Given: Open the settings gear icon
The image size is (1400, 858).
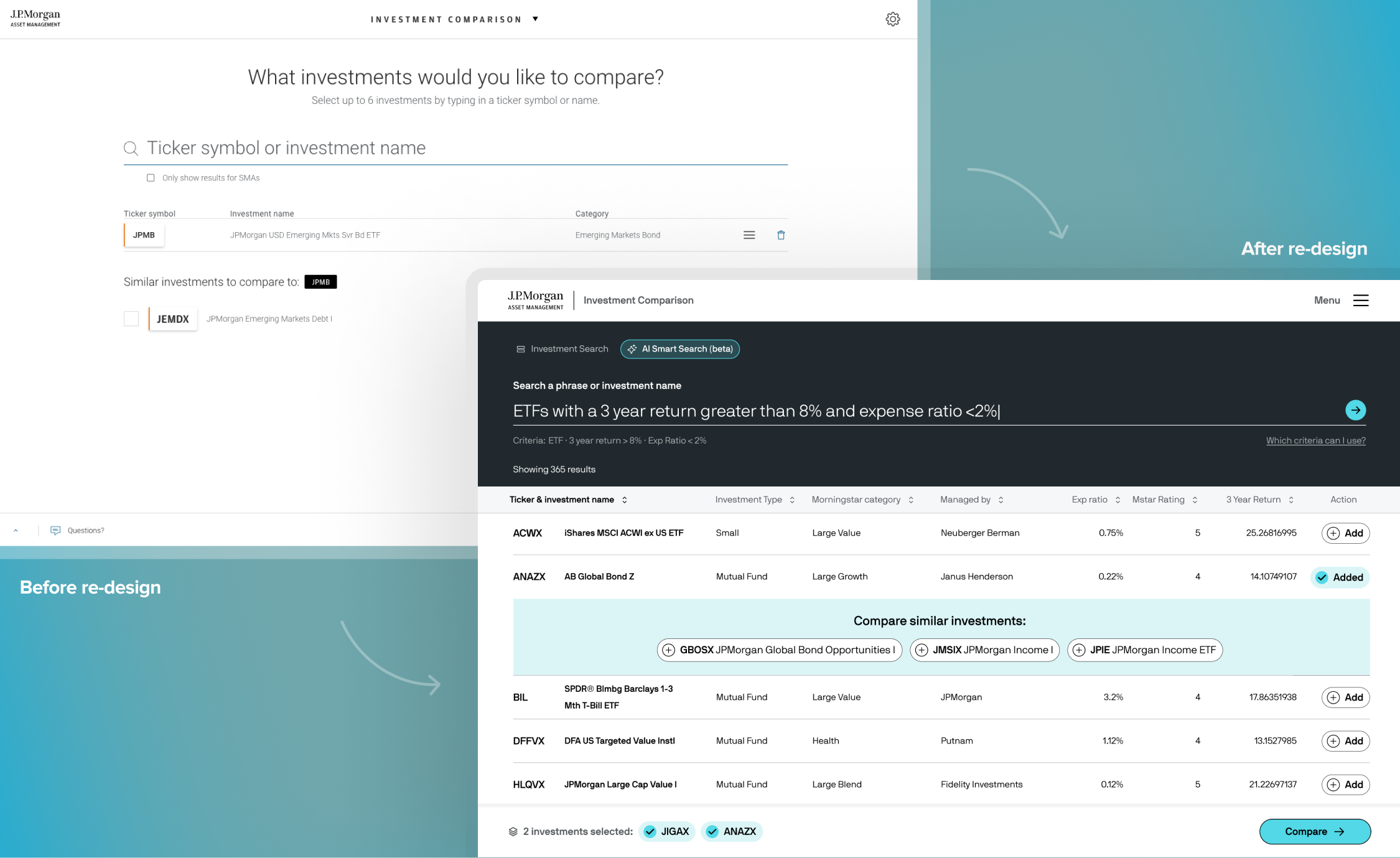Looking at the screenshot, I should [x=892, y=19].
